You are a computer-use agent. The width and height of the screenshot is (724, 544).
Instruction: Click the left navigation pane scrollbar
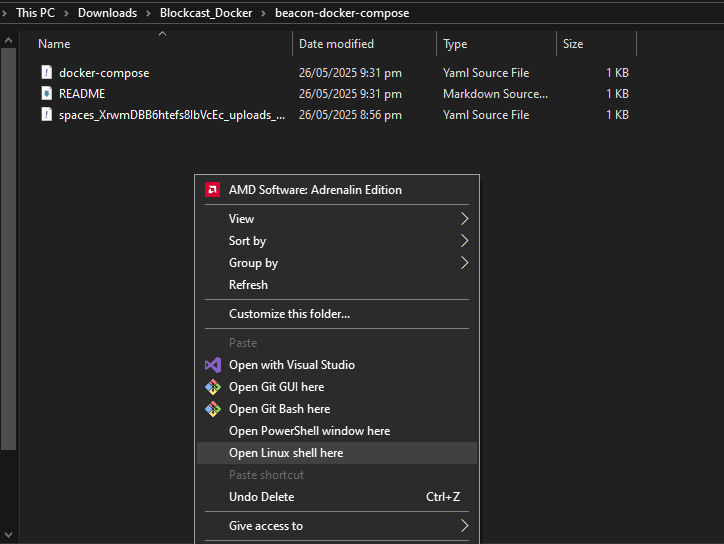click(9, 250)
